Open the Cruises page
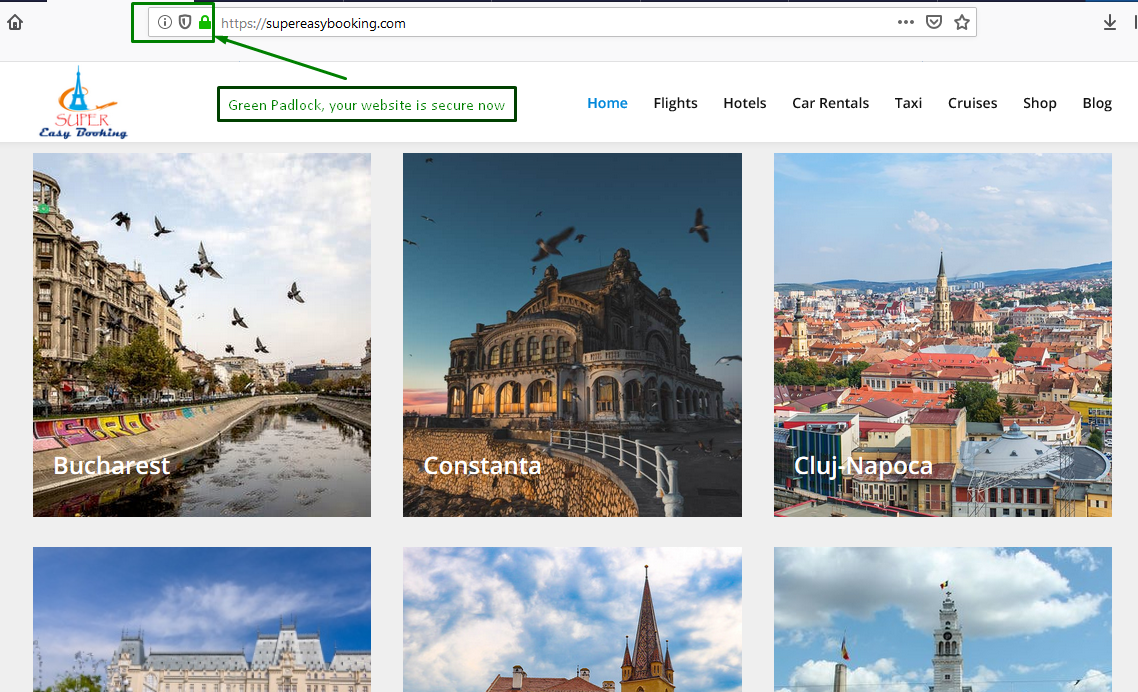The image size is (1138, 692). 972,103
